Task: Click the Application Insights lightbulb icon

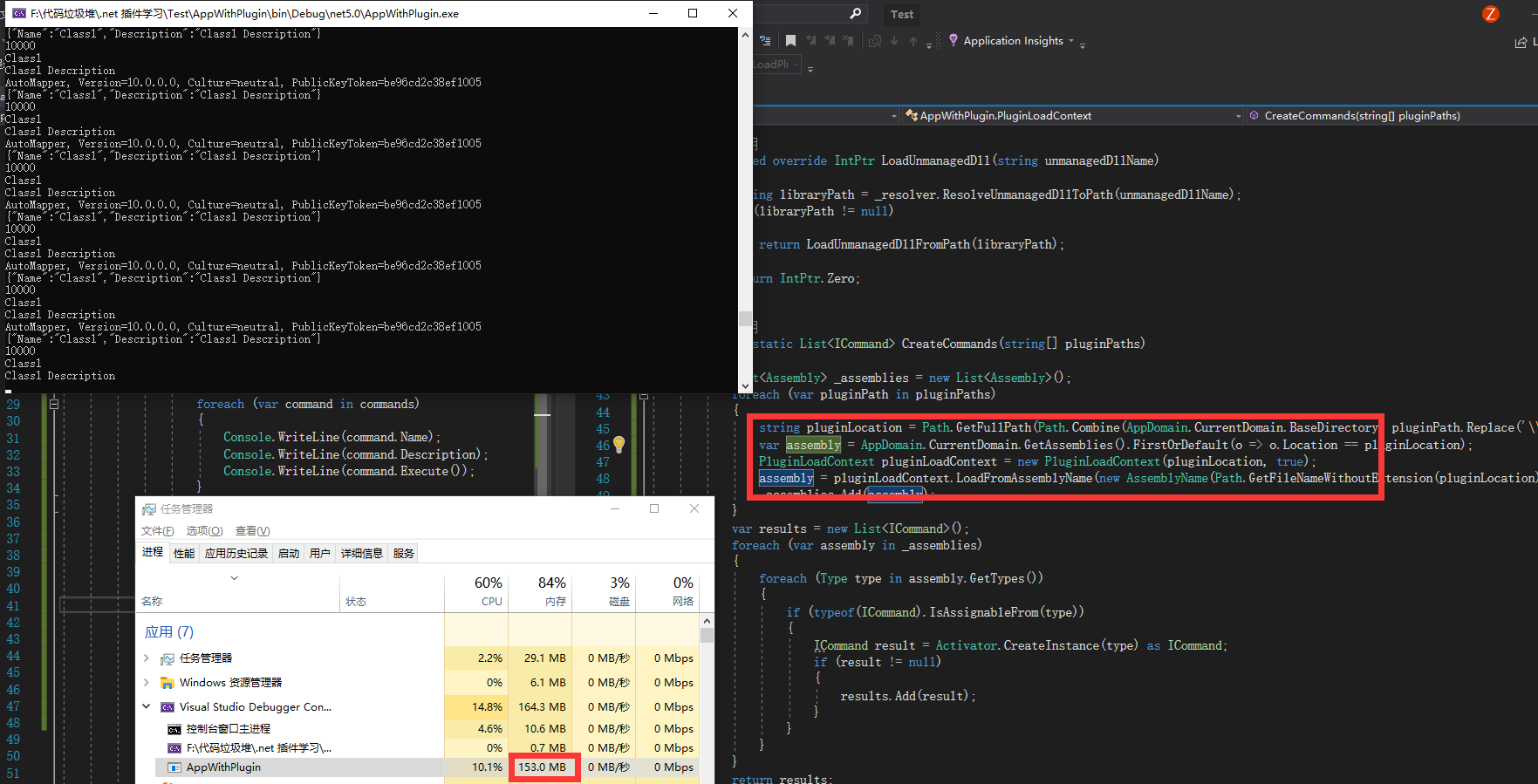Action: 954,41
